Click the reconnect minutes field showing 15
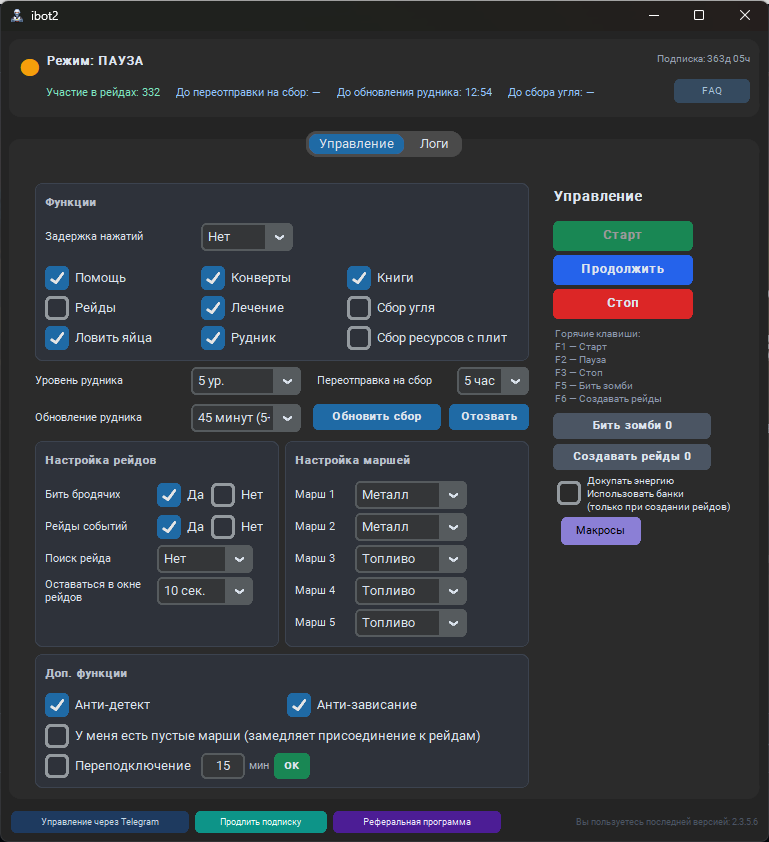 (223, 766)
